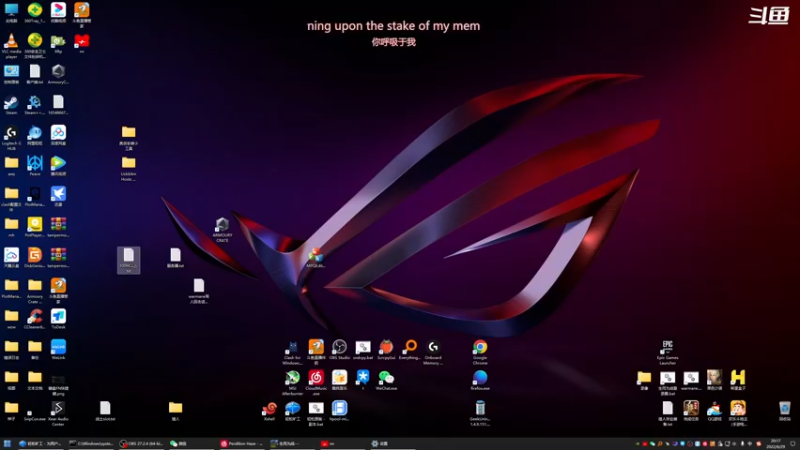This screenshot has height=450, width=800.
Task: Open the Baidu Netdisk cloud icon
Action: pyautogui.click(x=58, y=135)
